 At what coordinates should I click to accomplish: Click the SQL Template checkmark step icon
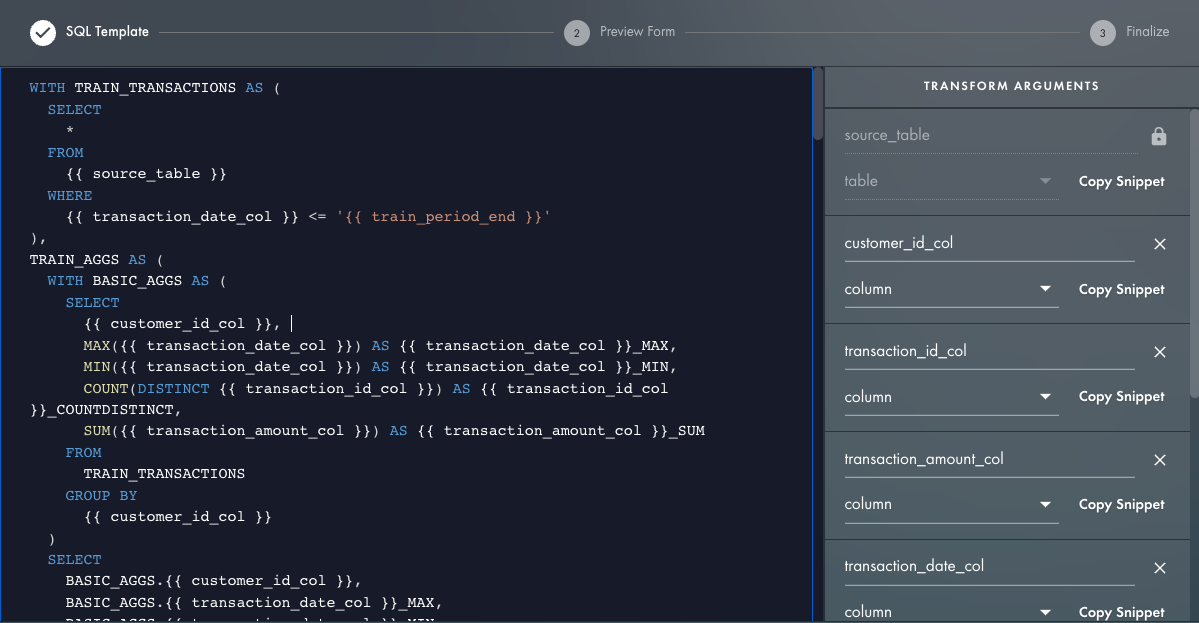pos(43,32)
